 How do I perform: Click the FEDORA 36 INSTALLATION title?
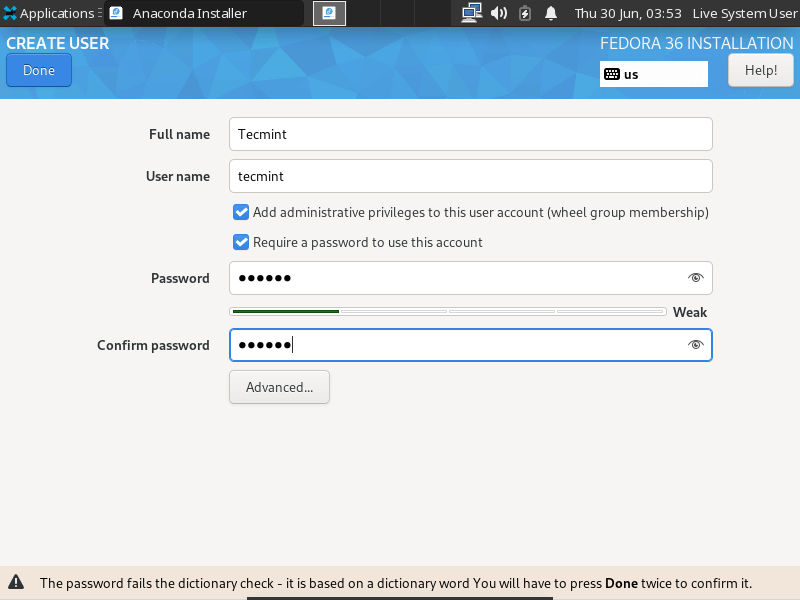click(x=696, y=43)
